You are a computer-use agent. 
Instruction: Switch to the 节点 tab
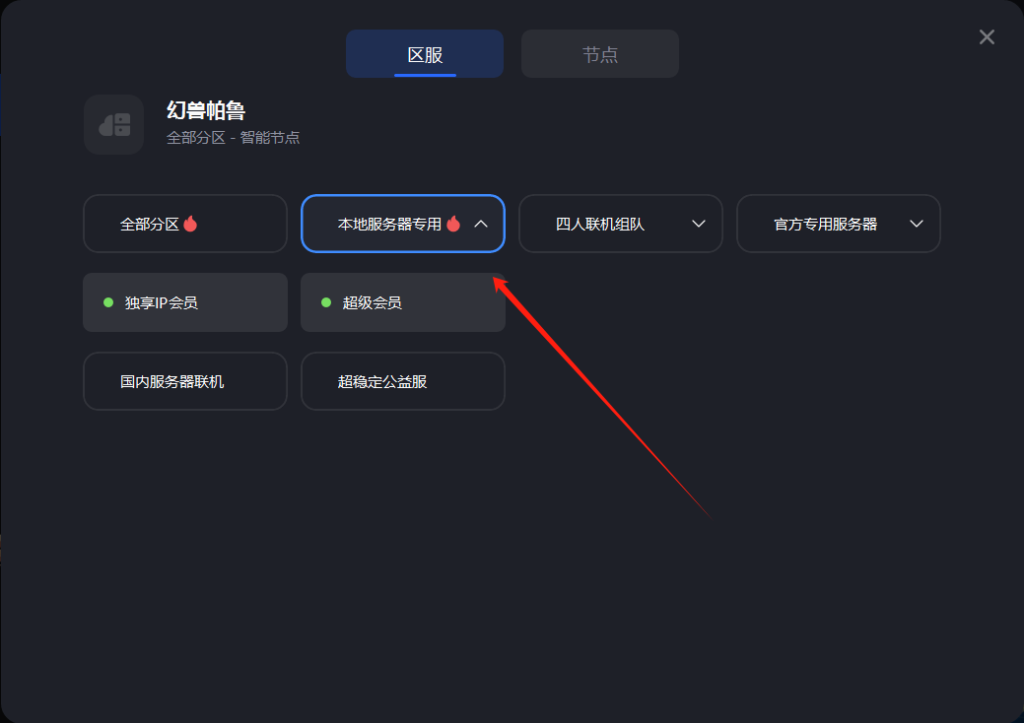(x=600, y=54)
